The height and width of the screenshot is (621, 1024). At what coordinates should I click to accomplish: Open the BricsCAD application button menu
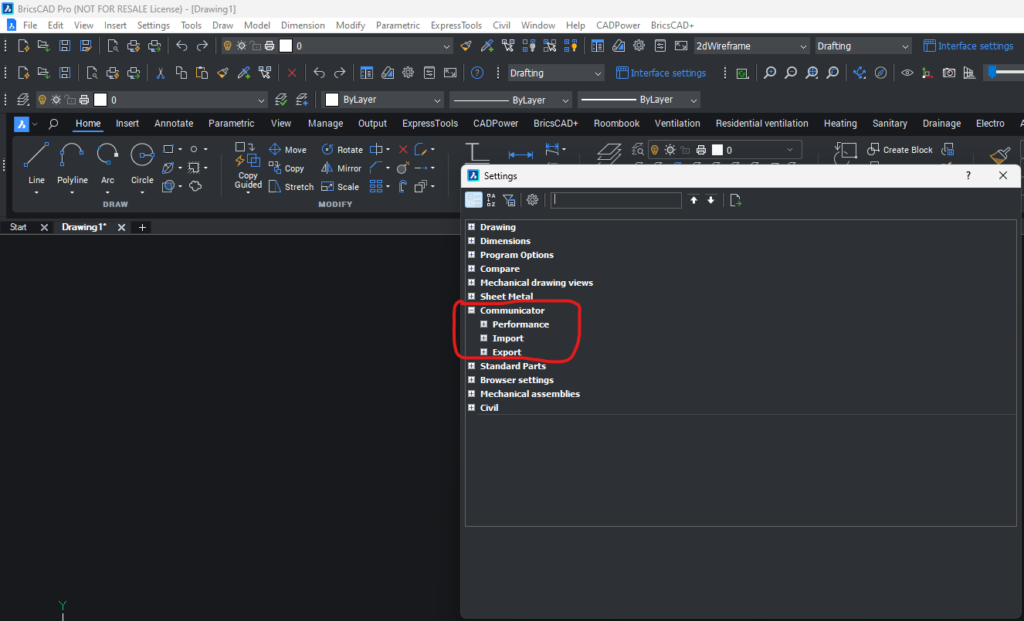[x=22, y=123]
